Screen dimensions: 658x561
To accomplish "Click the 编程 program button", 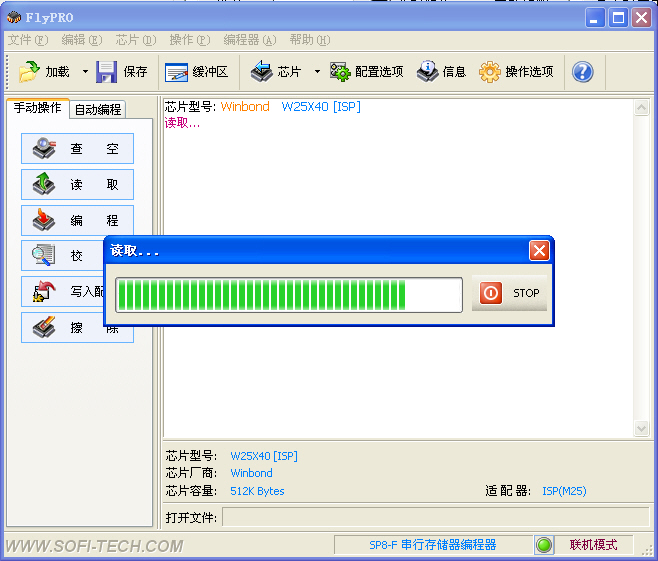I will click(x=77, y=220).
